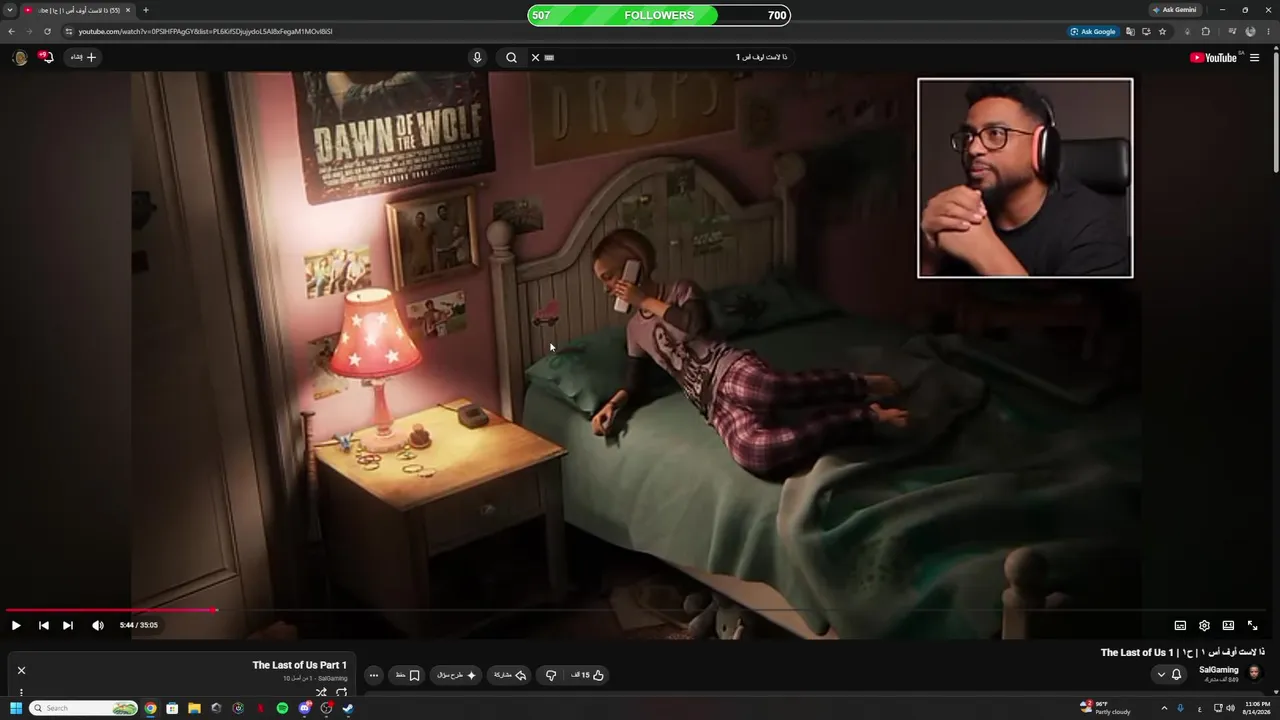Open the video share button
1280x720 pixels.
click(510, 675)
